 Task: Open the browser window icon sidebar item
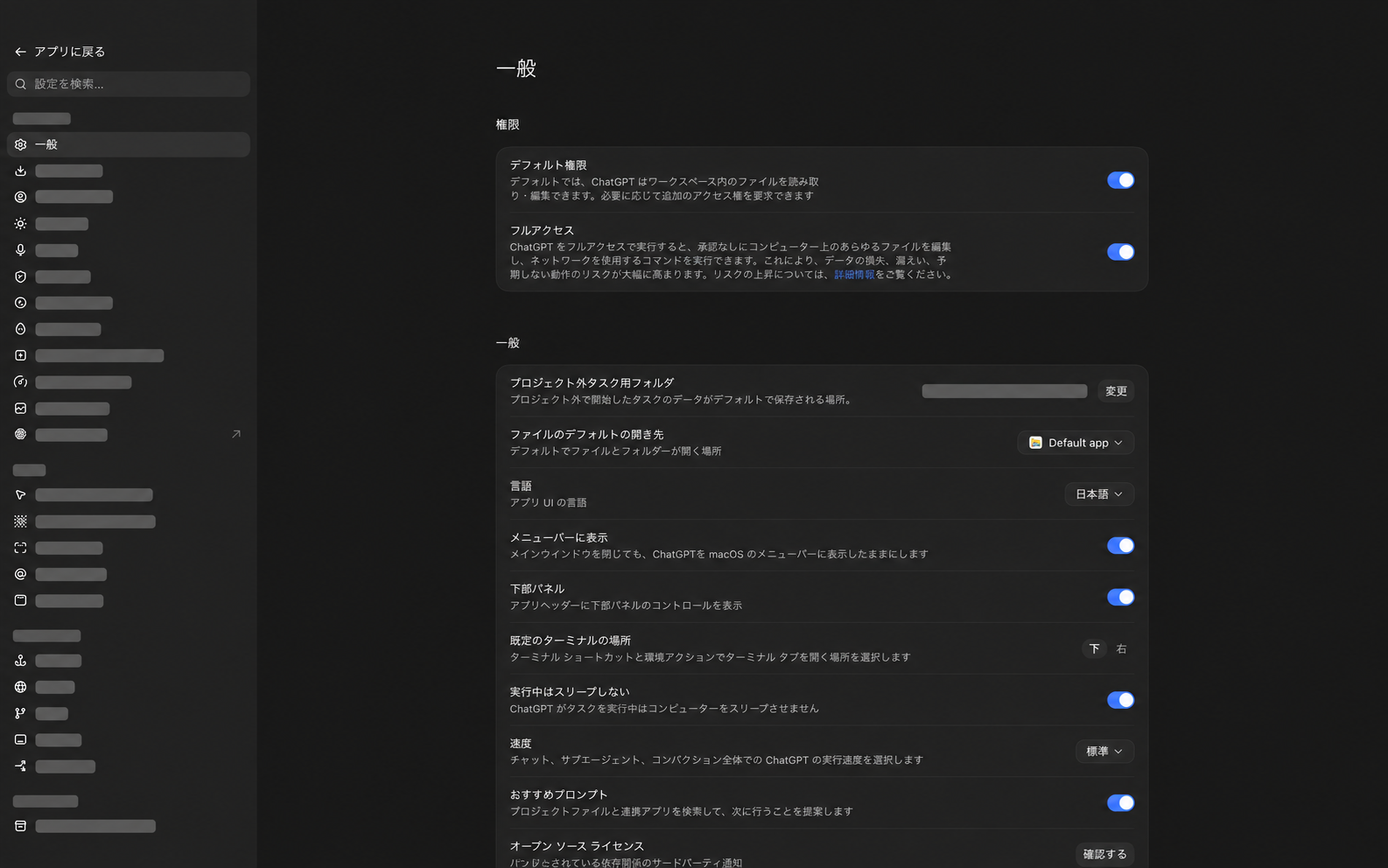coord(20,600)
